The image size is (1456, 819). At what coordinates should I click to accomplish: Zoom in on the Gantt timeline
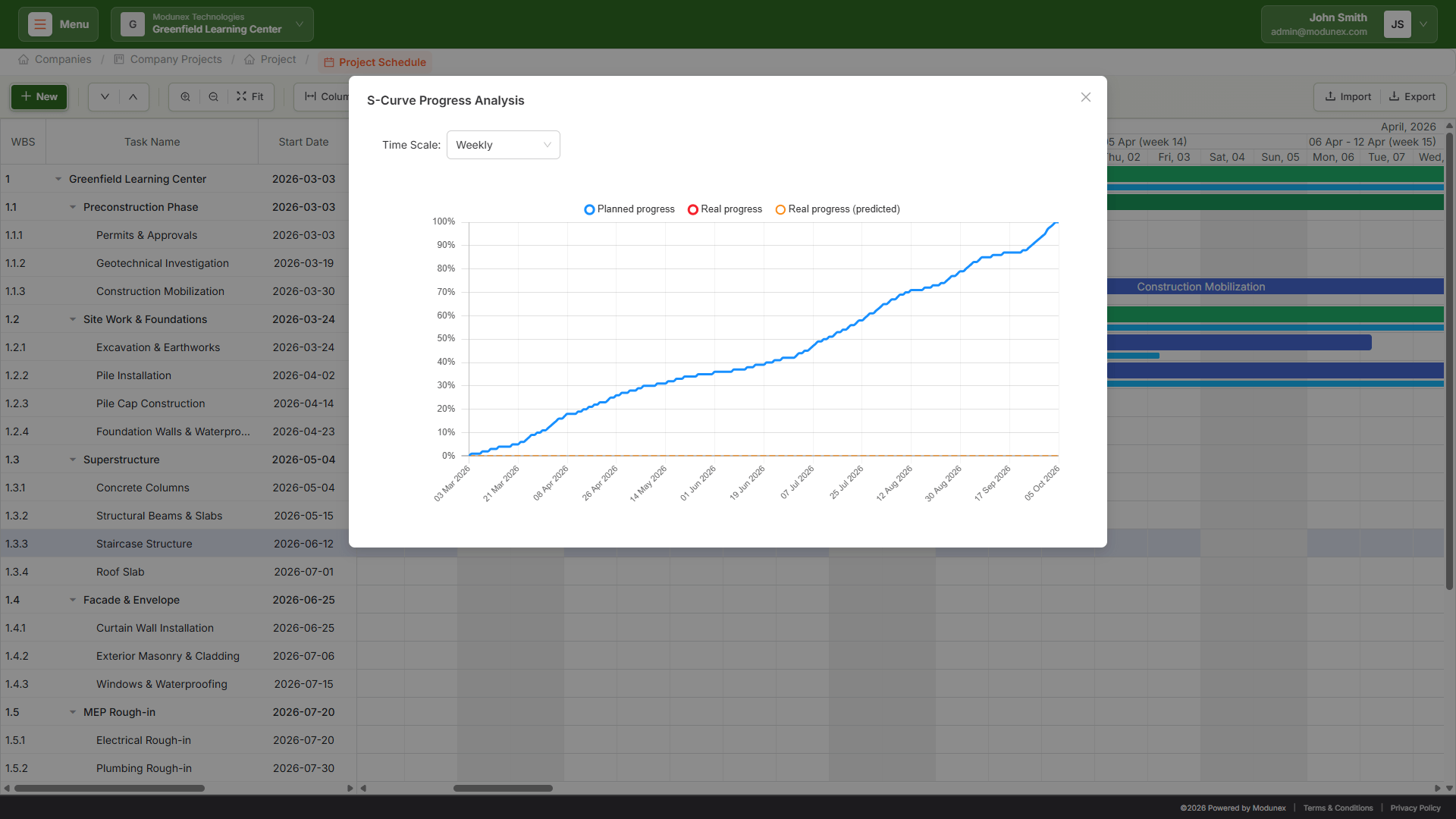click(x=184, y=96)
